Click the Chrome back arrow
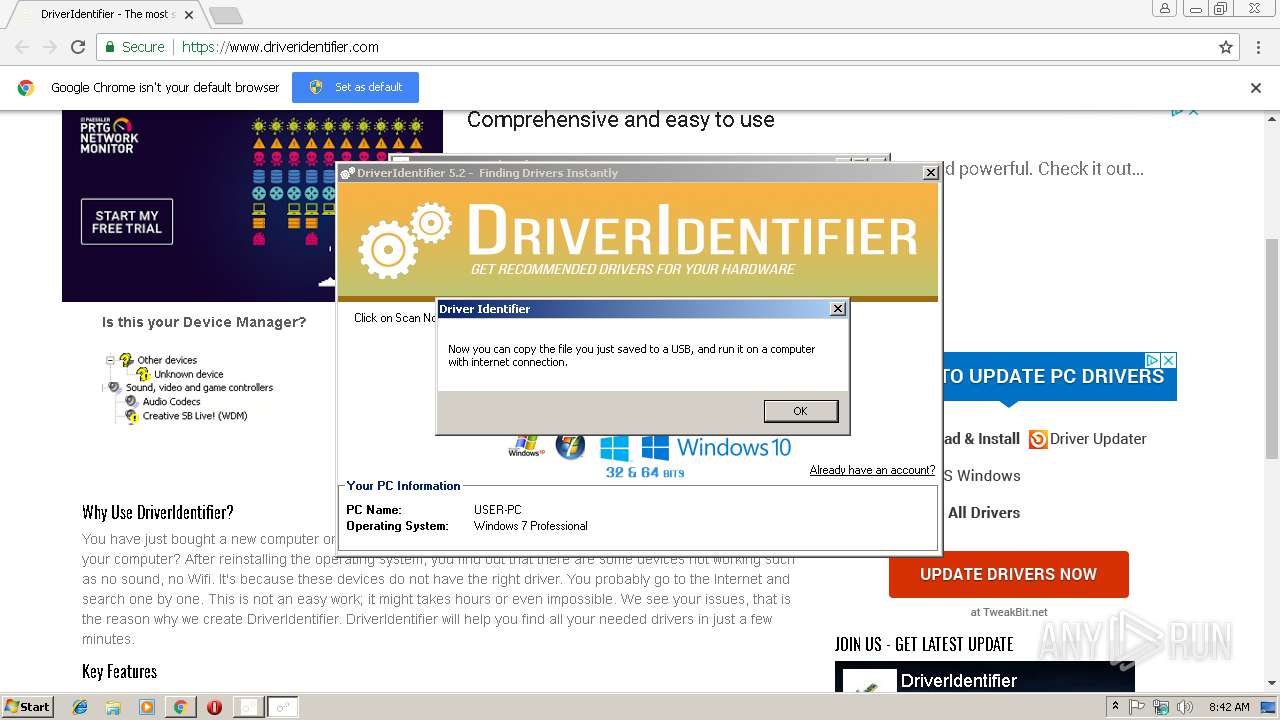 click(x=22, y=47)
